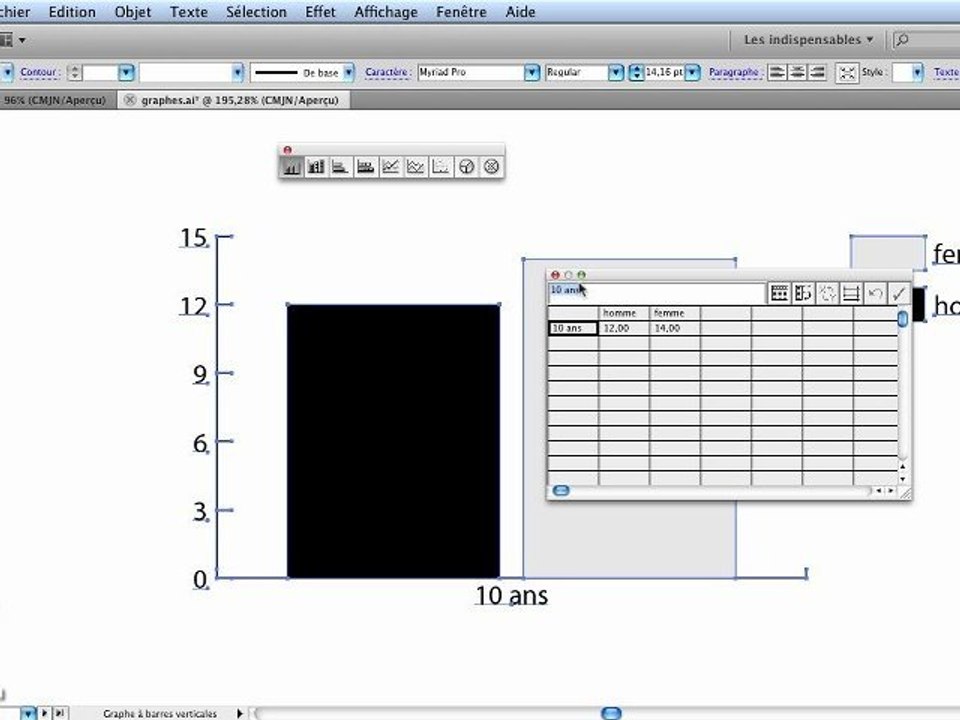Select the Radar Graph tool

pos(491,167)
